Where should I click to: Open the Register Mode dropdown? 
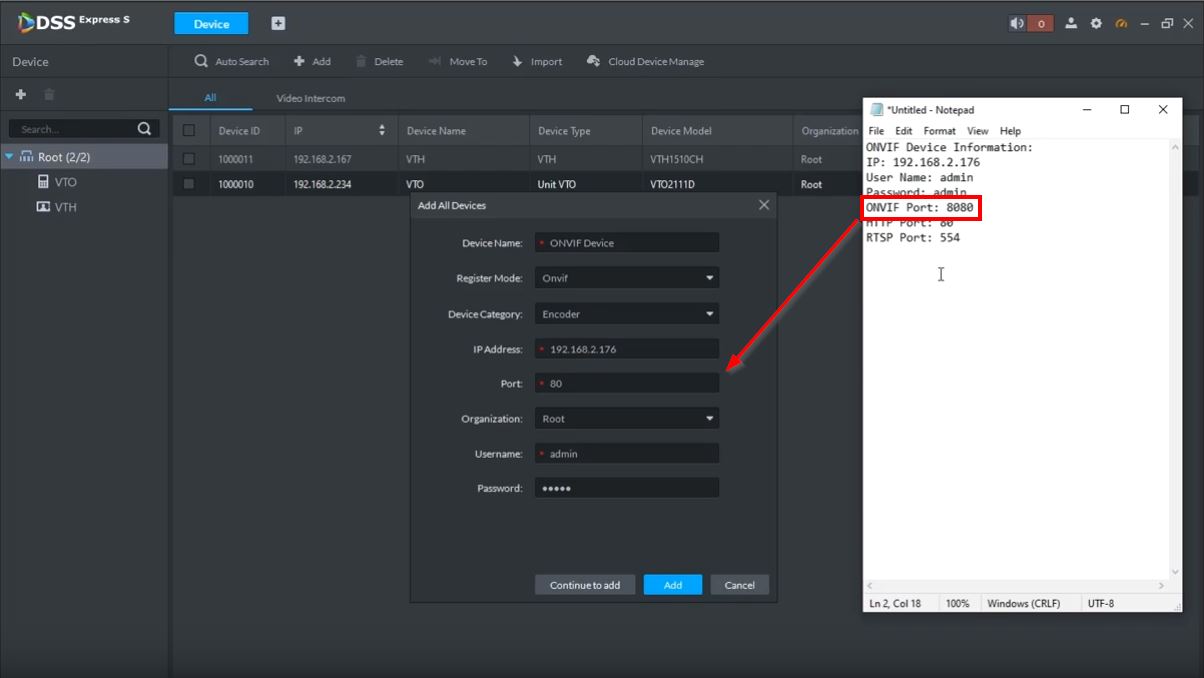coord(626,278)
